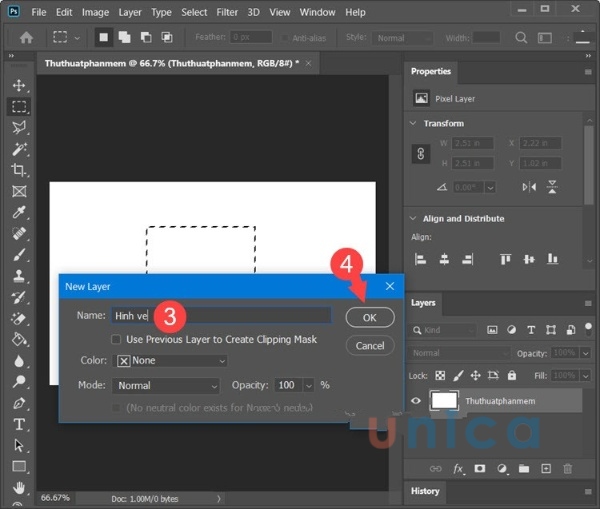
Task: Select the Eyedropper tool
Action: pos(19,212)
